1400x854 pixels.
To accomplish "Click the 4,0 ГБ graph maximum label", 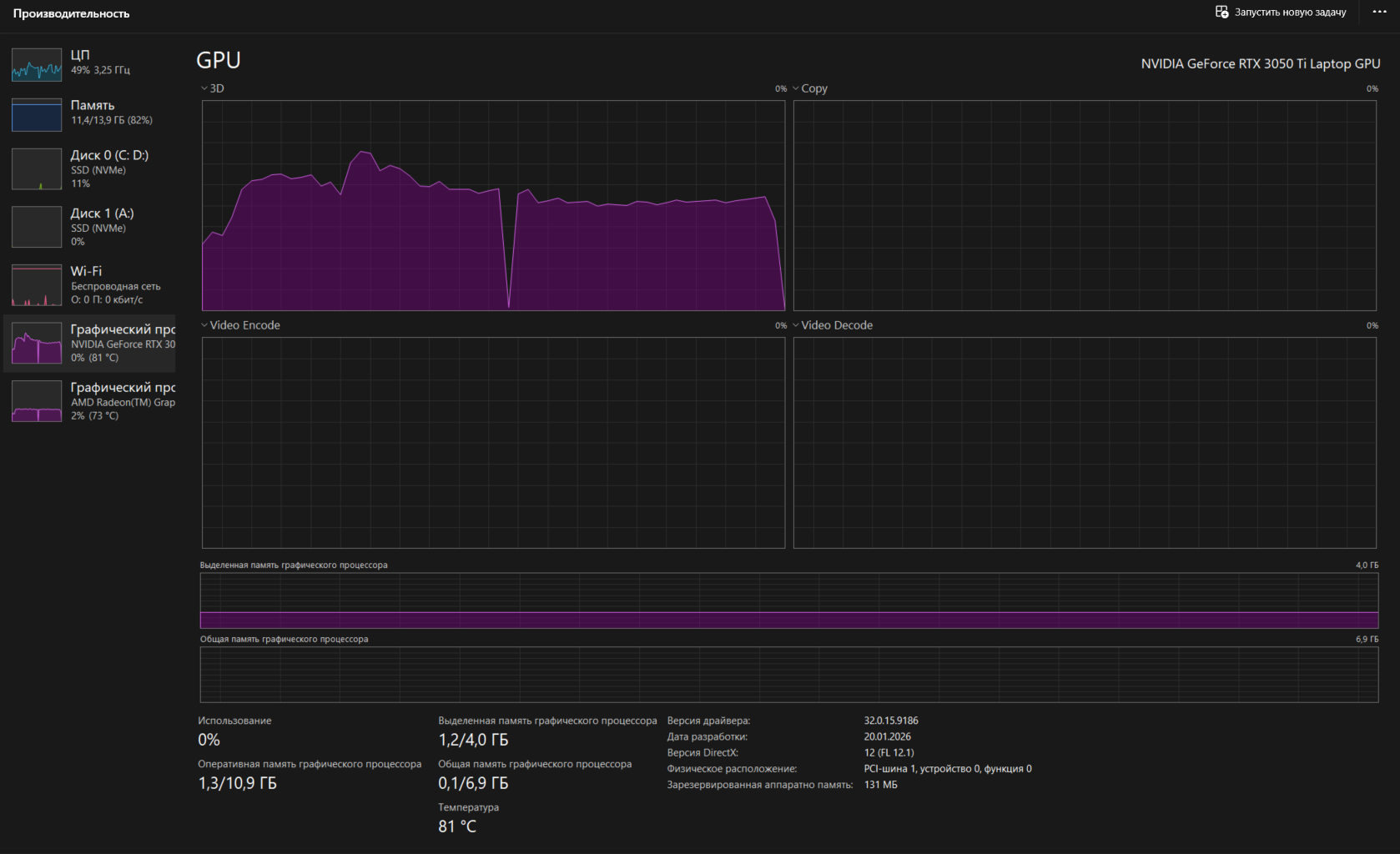I will point(1367,565).
